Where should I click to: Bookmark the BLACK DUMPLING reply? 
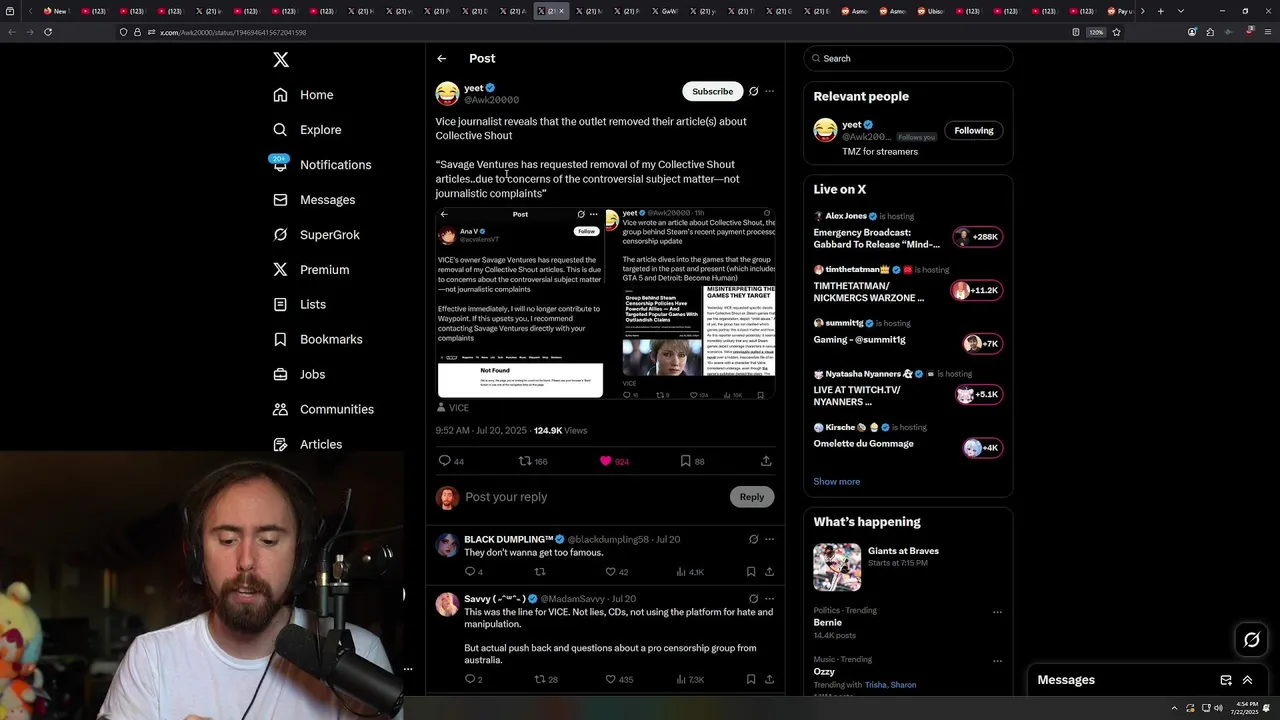pos(750,572)
